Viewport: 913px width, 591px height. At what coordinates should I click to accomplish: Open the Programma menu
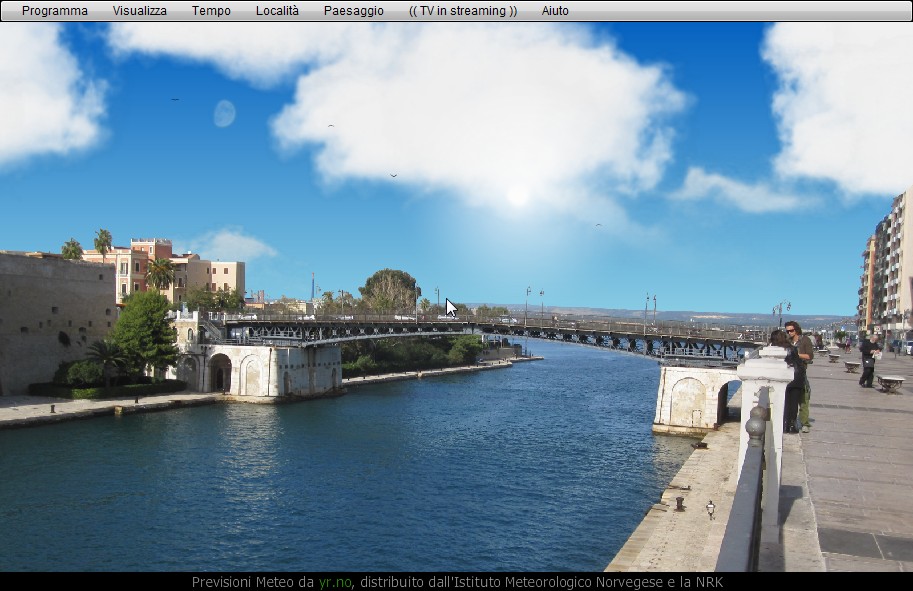point(54,11)
